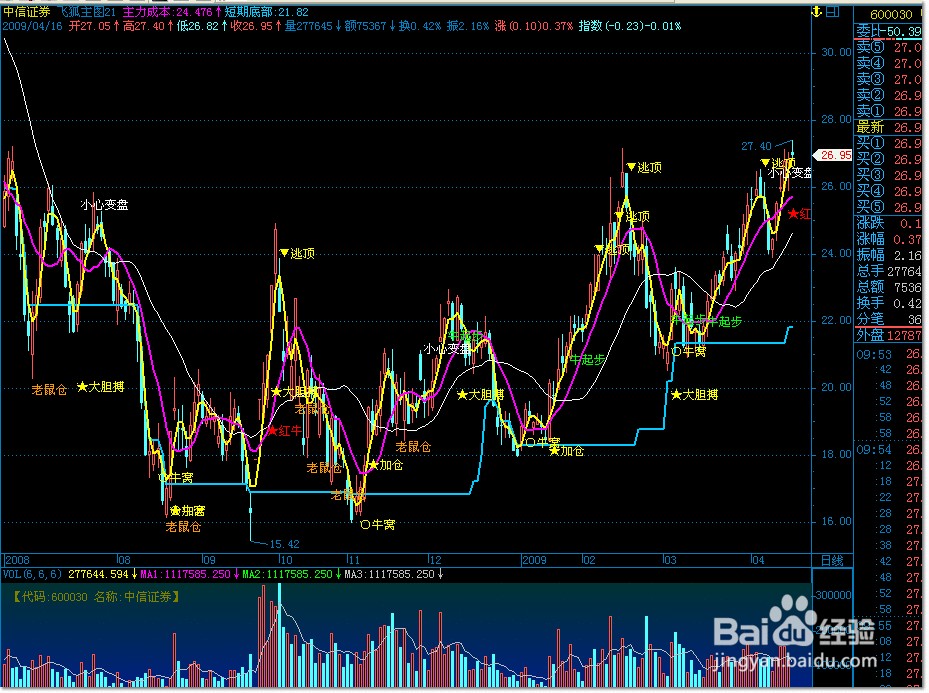Click the 22.00 price axis label
The height and width of the screenshot is (693, 929).
[836, 320]
